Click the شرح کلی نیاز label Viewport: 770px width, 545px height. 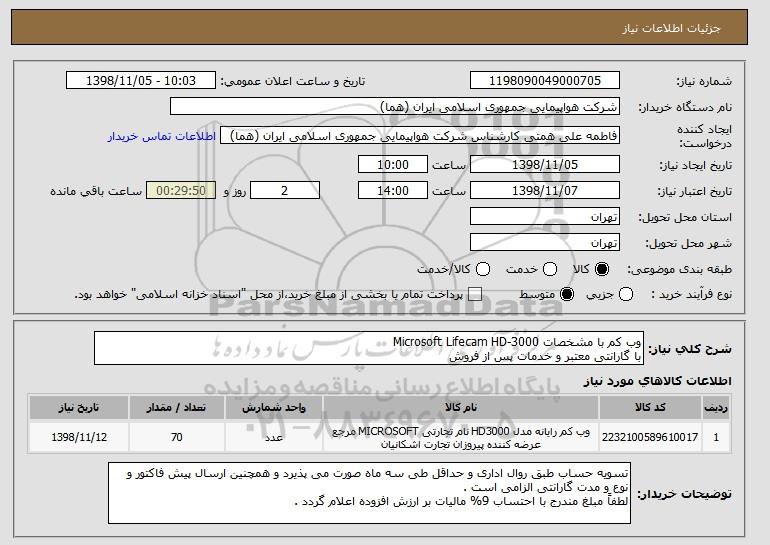coord(690,349)
